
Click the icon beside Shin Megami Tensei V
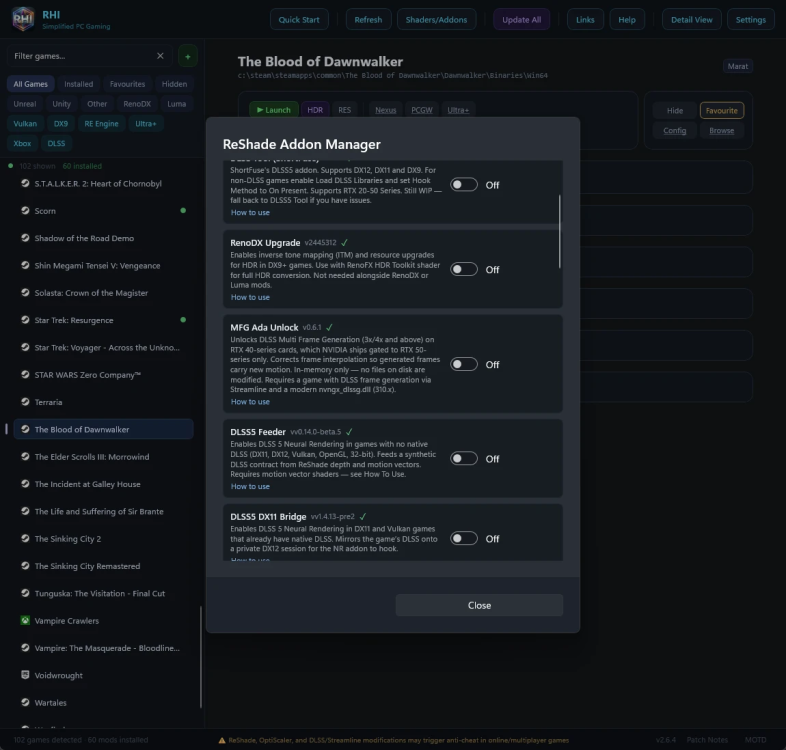[x=25, y=265]
